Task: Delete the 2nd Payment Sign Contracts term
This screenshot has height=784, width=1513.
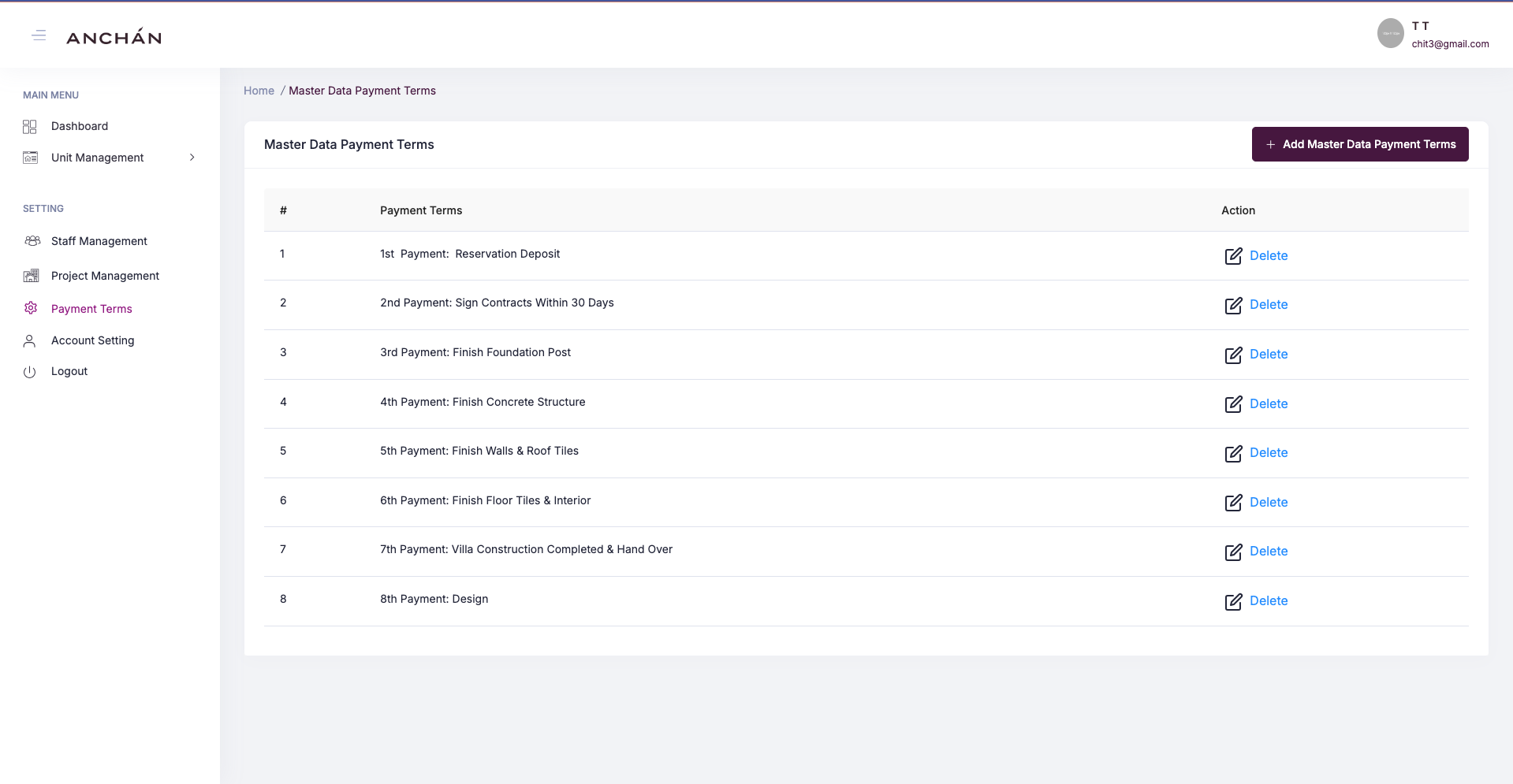Action: click(1269, 304)
